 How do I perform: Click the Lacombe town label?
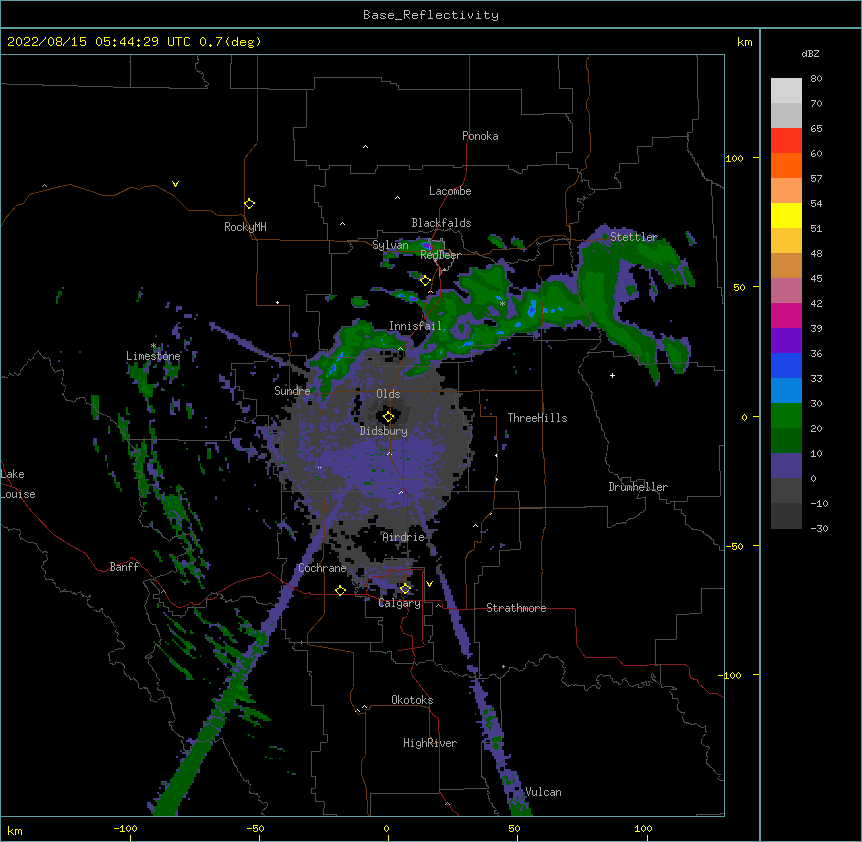[450, 191]
